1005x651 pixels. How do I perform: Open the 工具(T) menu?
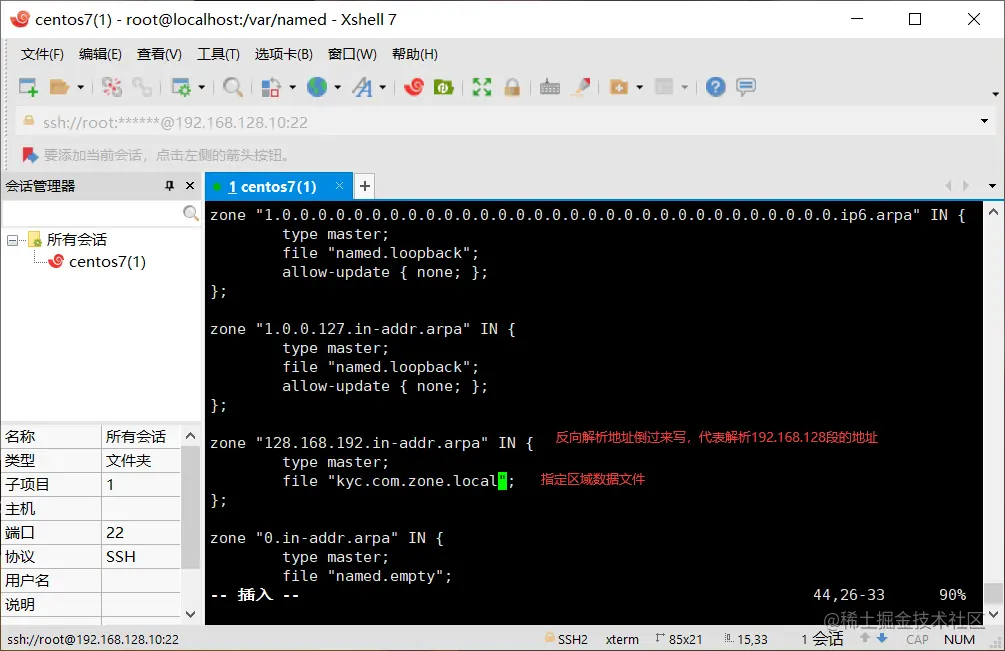click(x=218, y=54)
